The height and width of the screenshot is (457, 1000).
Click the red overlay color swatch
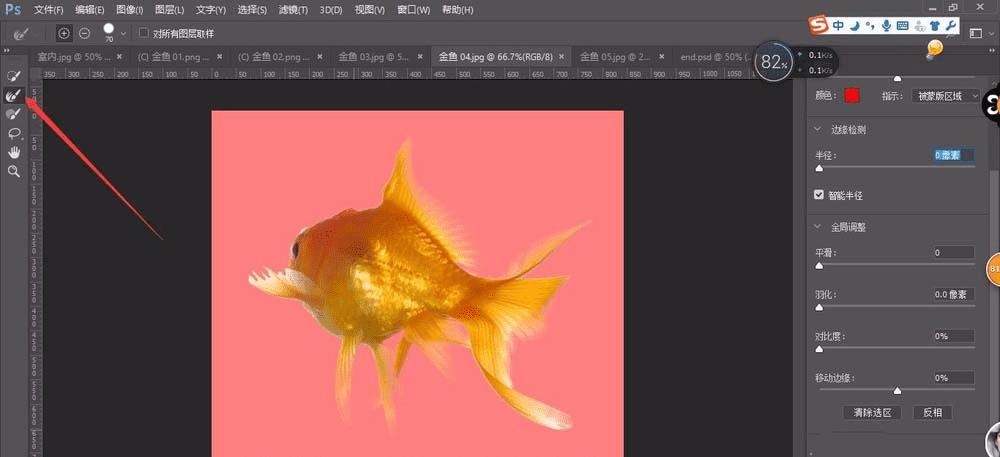(x=852, y=96)
